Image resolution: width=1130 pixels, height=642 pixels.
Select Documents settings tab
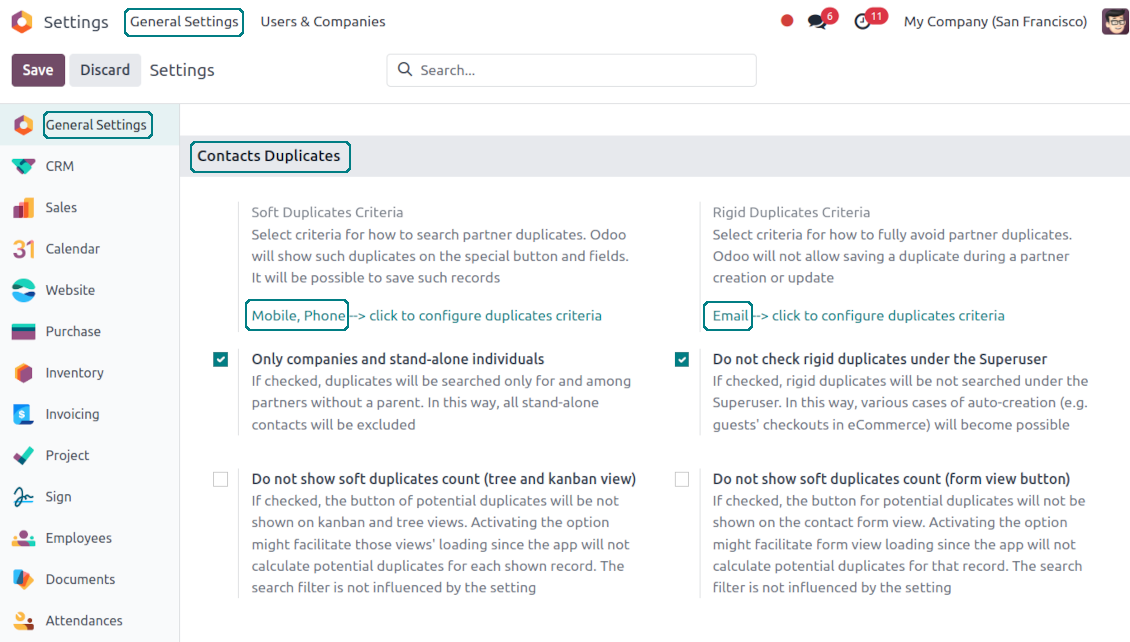point(80,579)
